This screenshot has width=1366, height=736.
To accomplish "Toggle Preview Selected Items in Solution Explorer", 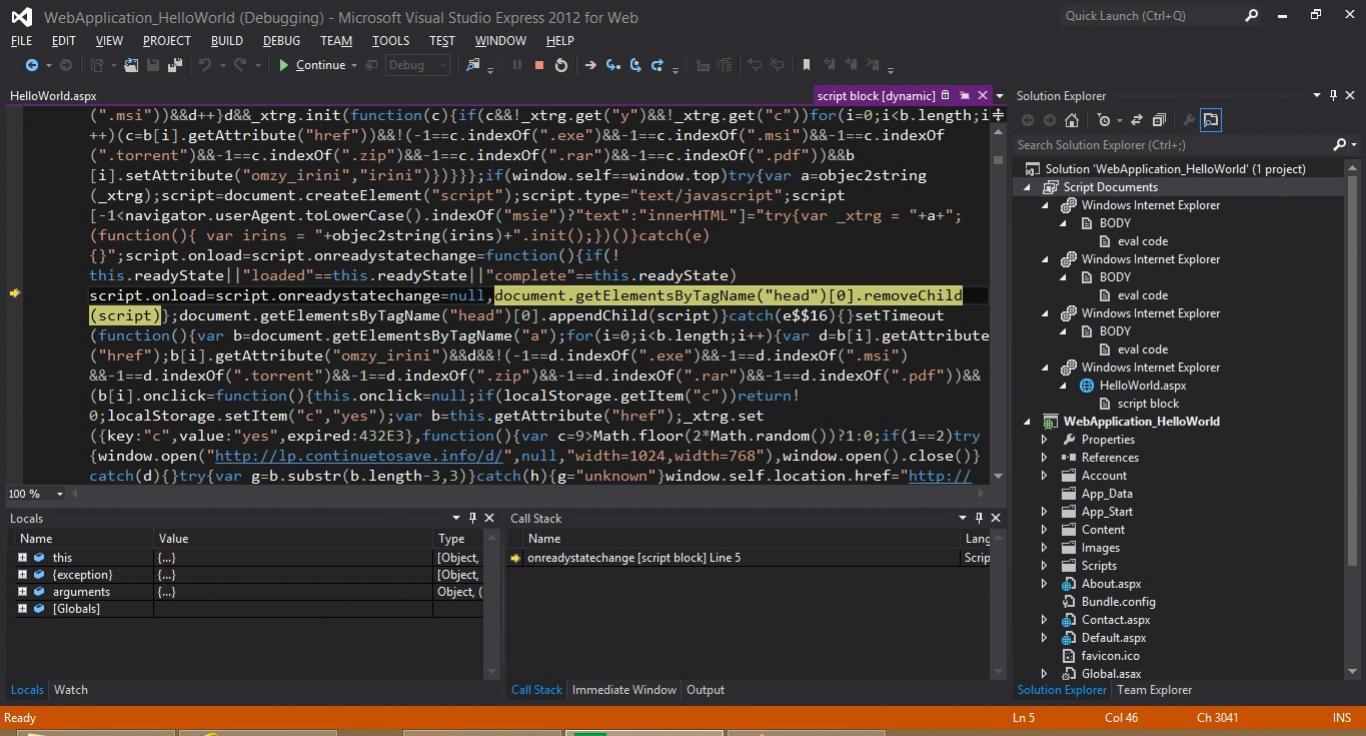I will pyautogui.click(x=1211, y=120).
